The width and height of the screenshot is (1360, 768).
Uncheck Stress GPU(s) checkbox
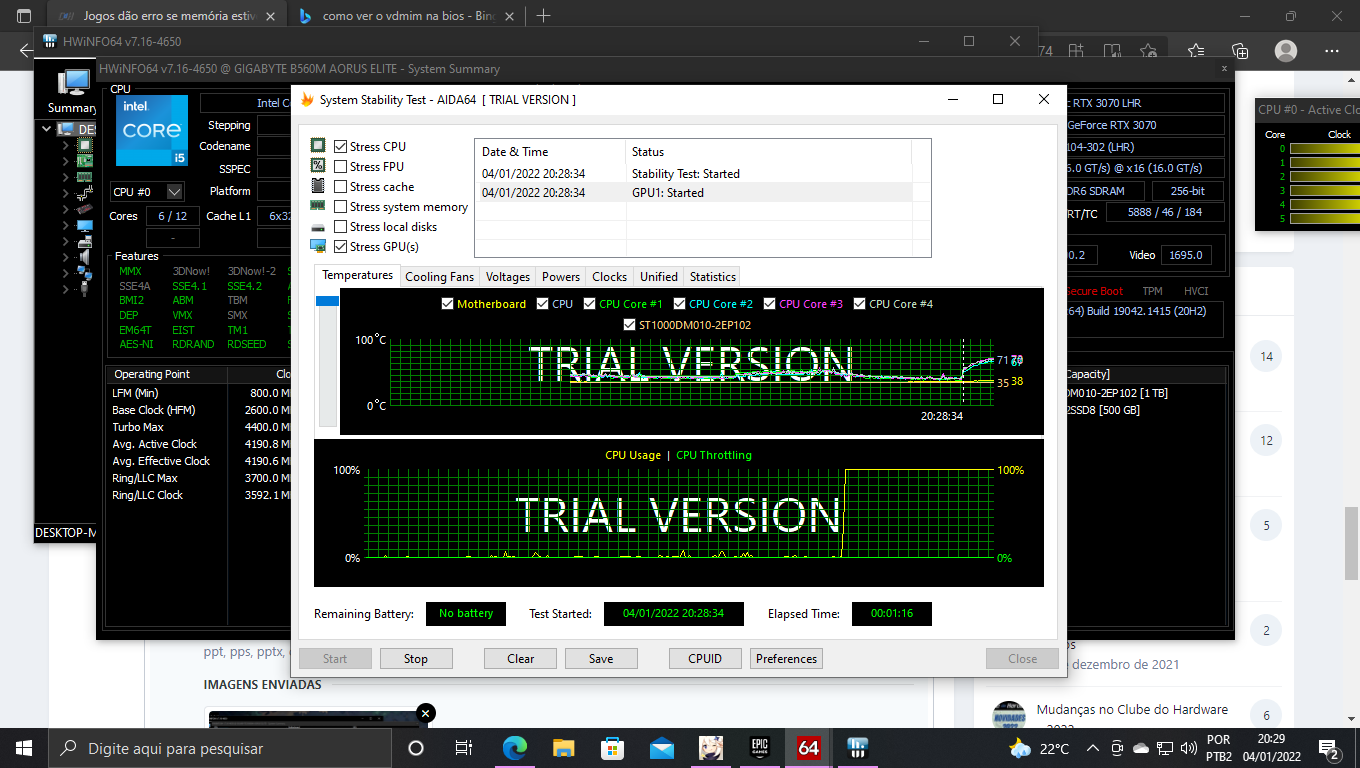coord(341,247)
